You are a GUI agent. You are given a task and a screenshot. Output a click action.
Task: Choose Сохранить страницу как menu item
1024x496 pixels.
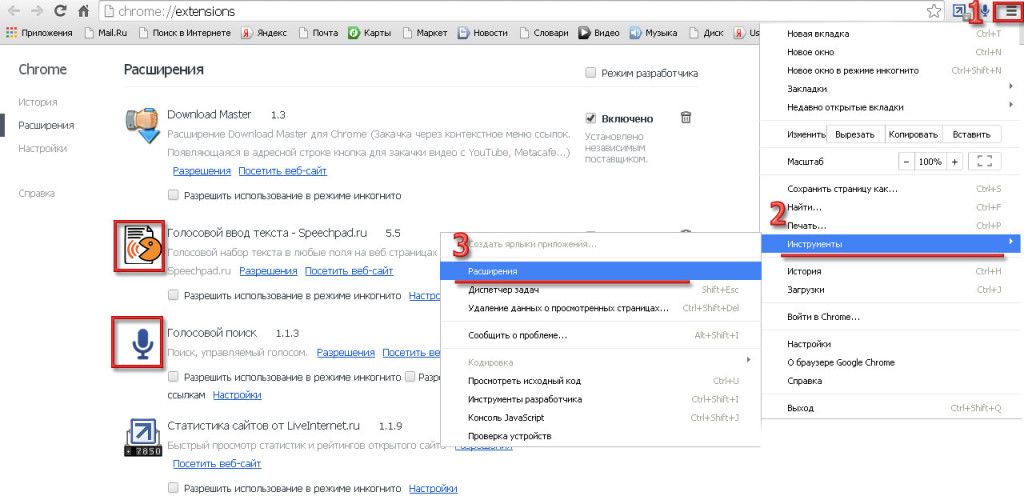pos(891,189)
